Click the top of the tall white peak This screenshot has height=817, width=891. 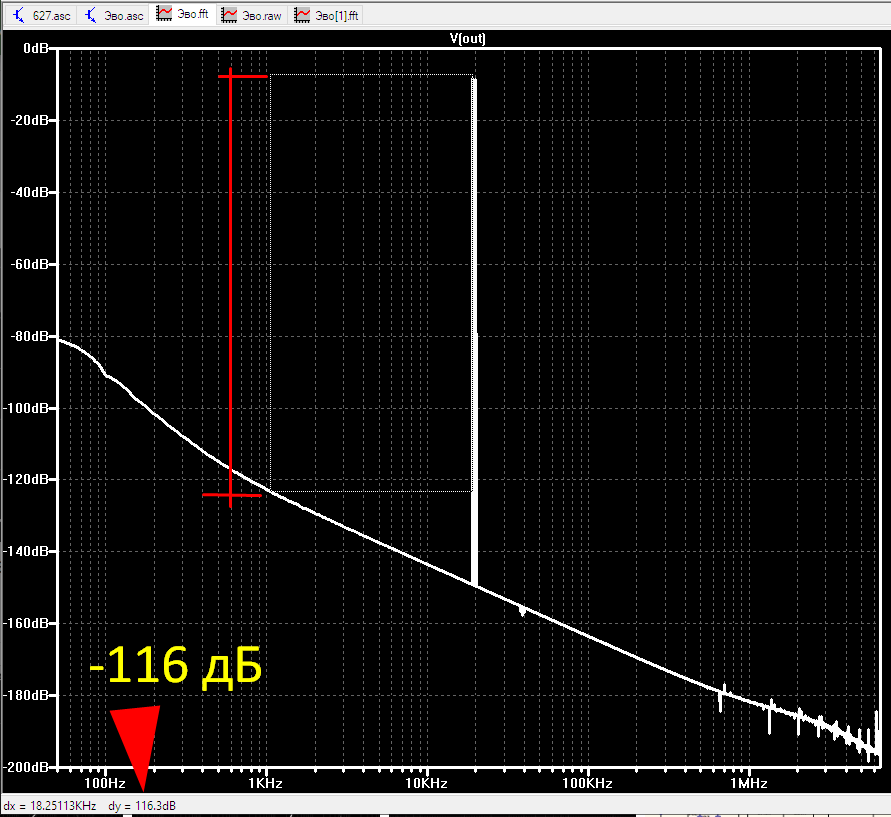point(474,78)
